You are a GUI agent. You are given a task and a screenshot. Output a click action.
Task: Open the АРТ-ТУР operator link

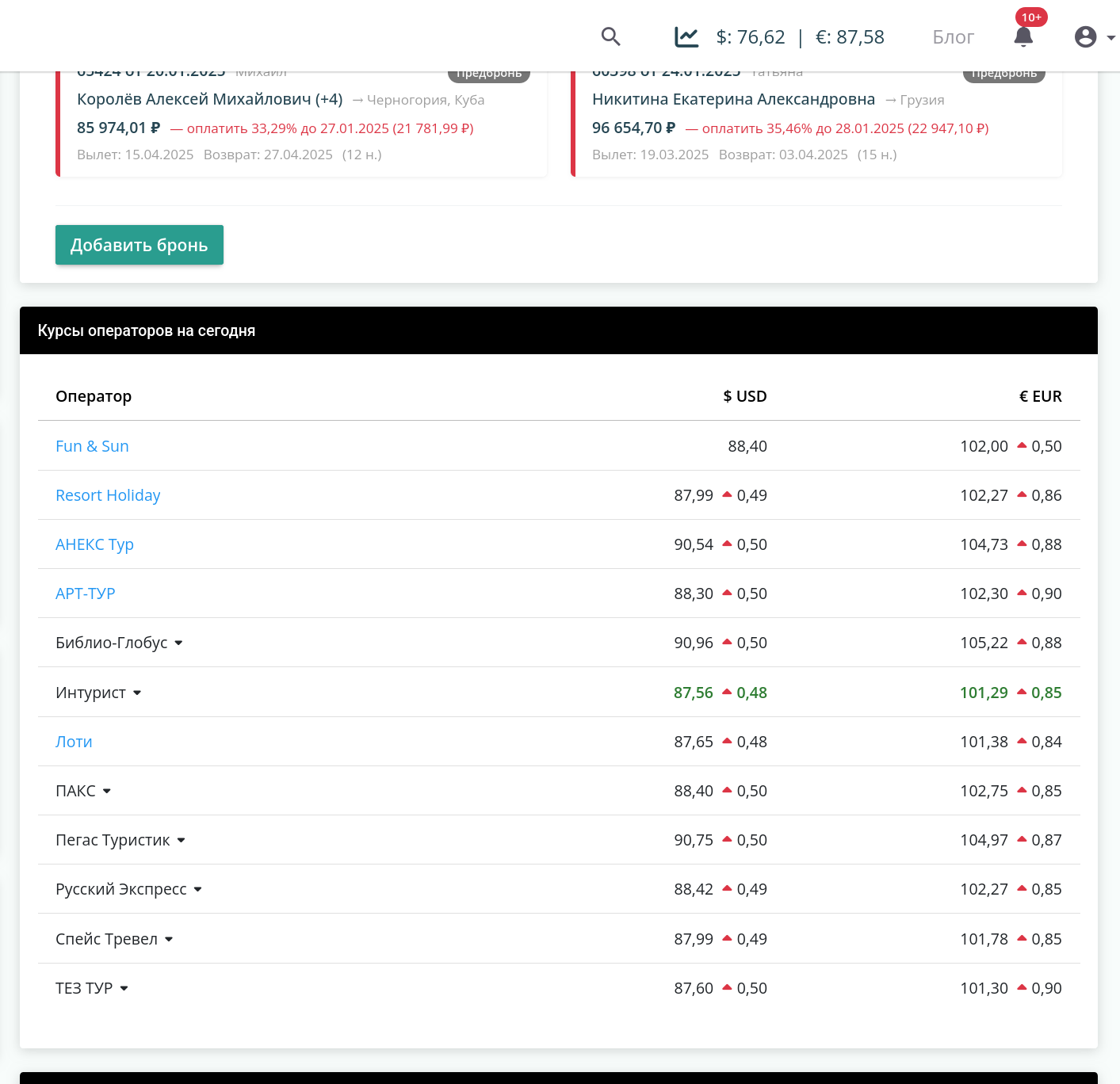(x=86, y=594)
